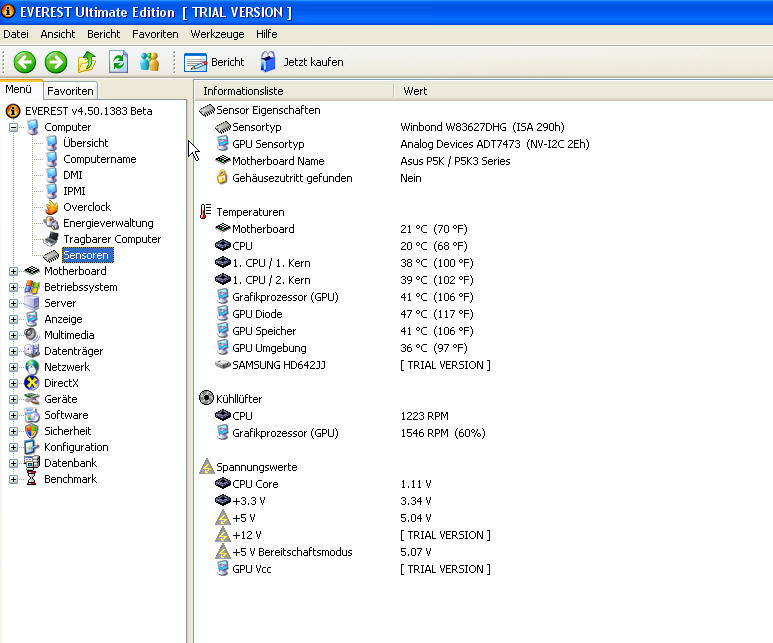Screen dimensions: 773x643
Task: Select Energieverwaltung in the tree
Action: click(x=108, y=223)
